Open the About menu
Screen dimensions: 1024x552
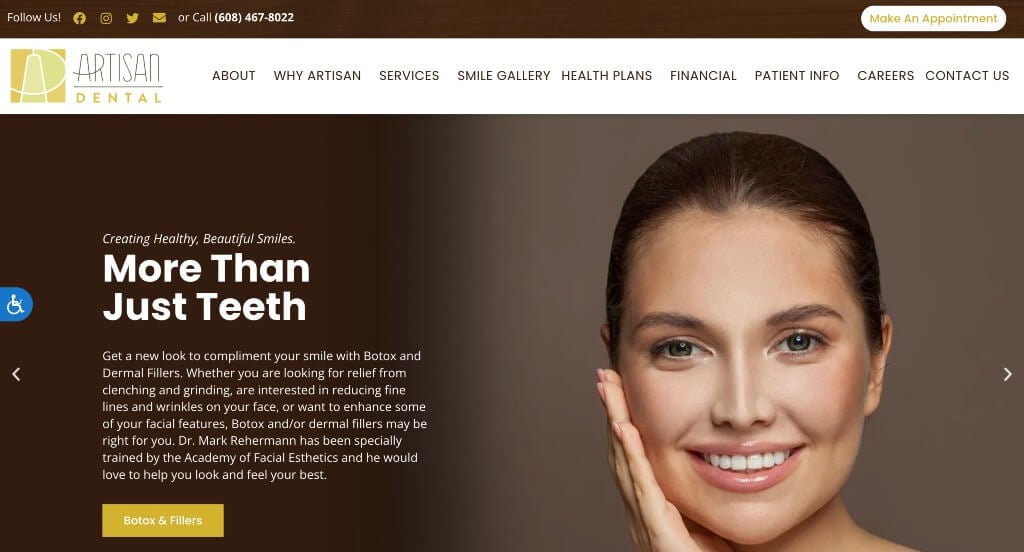(234, 76)
